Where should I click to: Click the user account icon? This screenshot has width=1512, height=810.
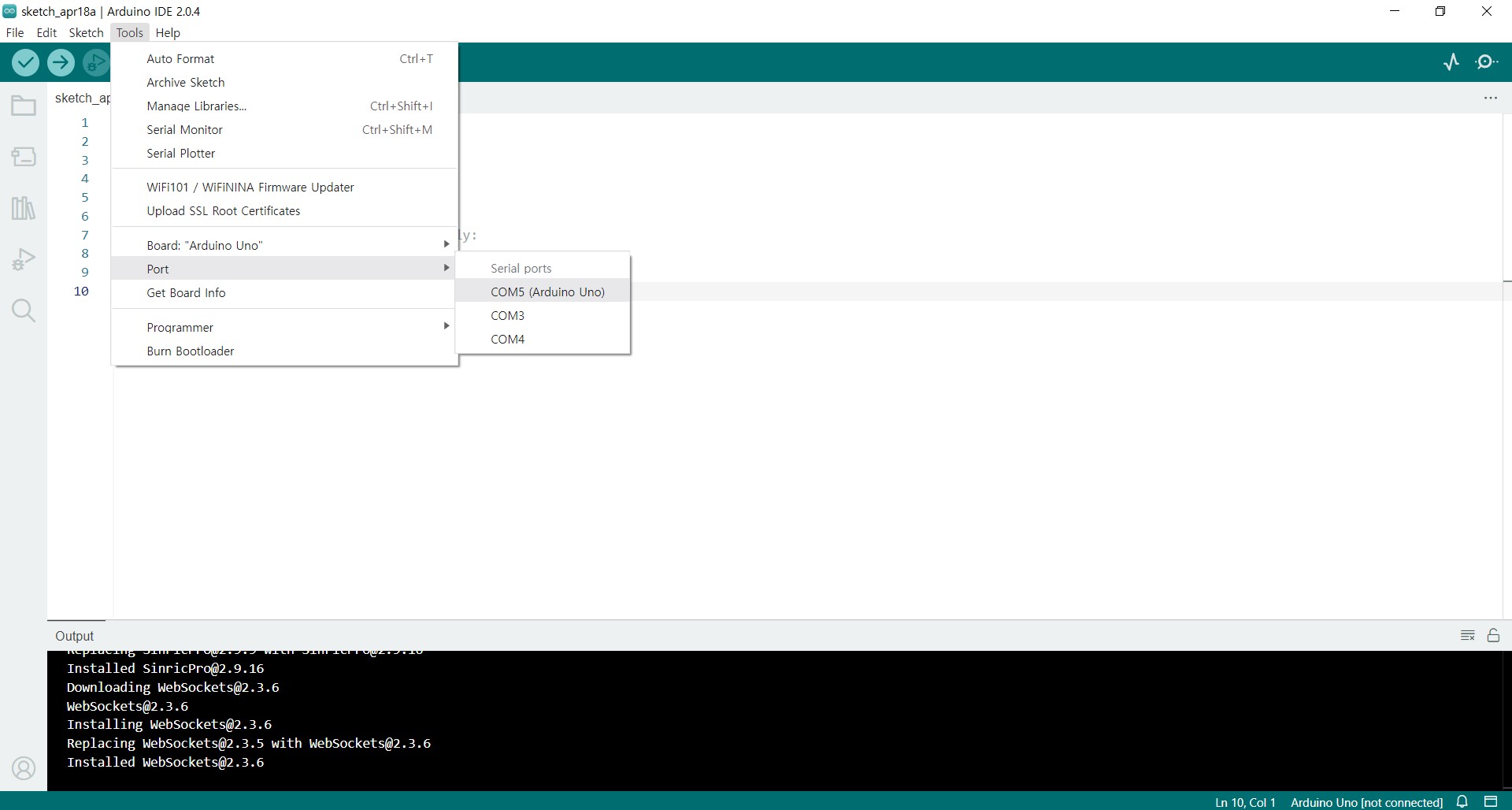pyautogui.click(x=24, y=767)
